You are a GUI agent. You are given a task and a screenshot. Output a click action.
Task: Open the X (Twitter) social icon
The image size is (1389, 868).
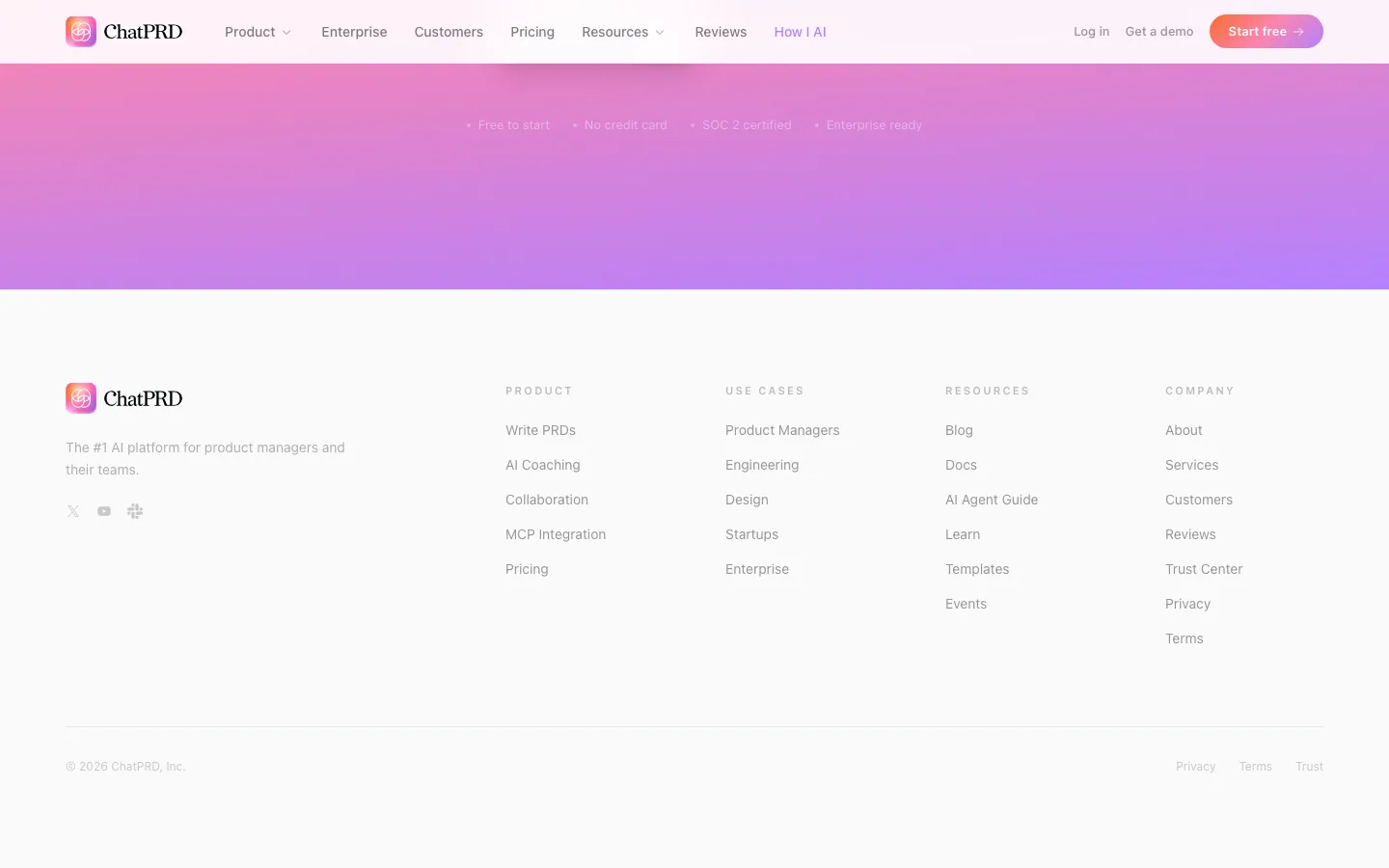(x=73, y=511)
